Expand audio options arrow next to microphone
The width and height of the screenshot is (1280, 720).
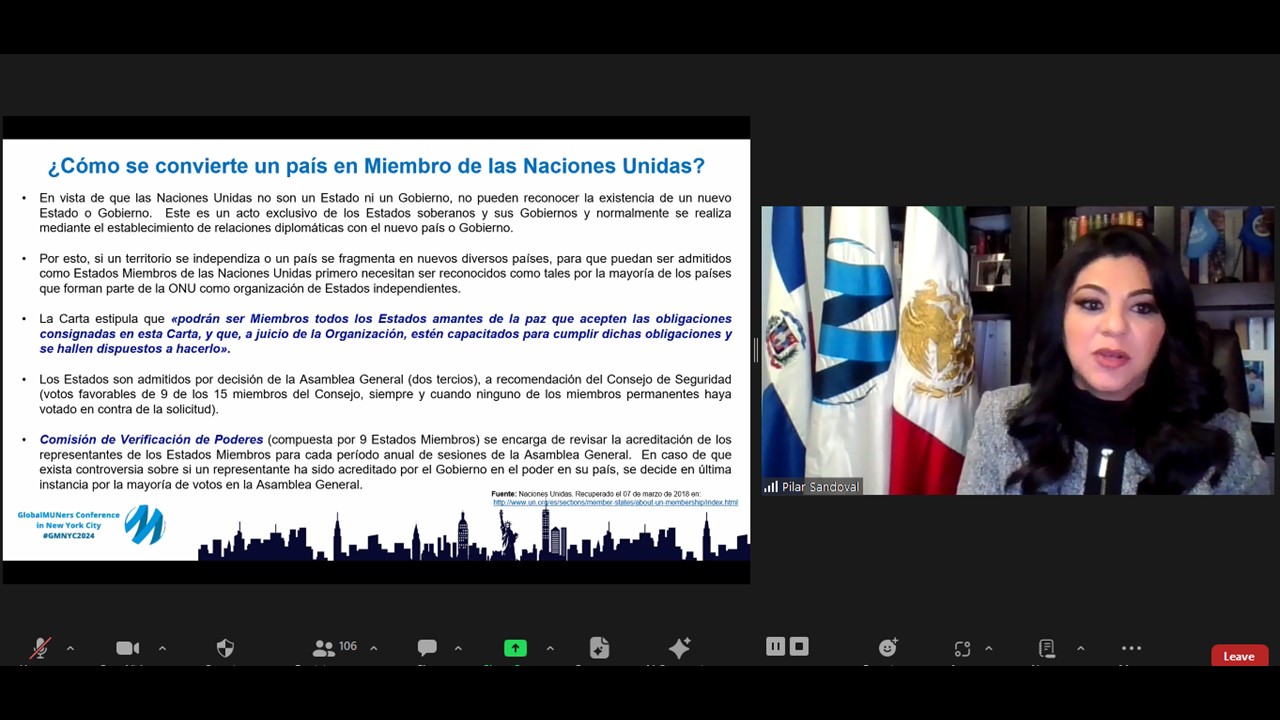(x=70, y=648)
